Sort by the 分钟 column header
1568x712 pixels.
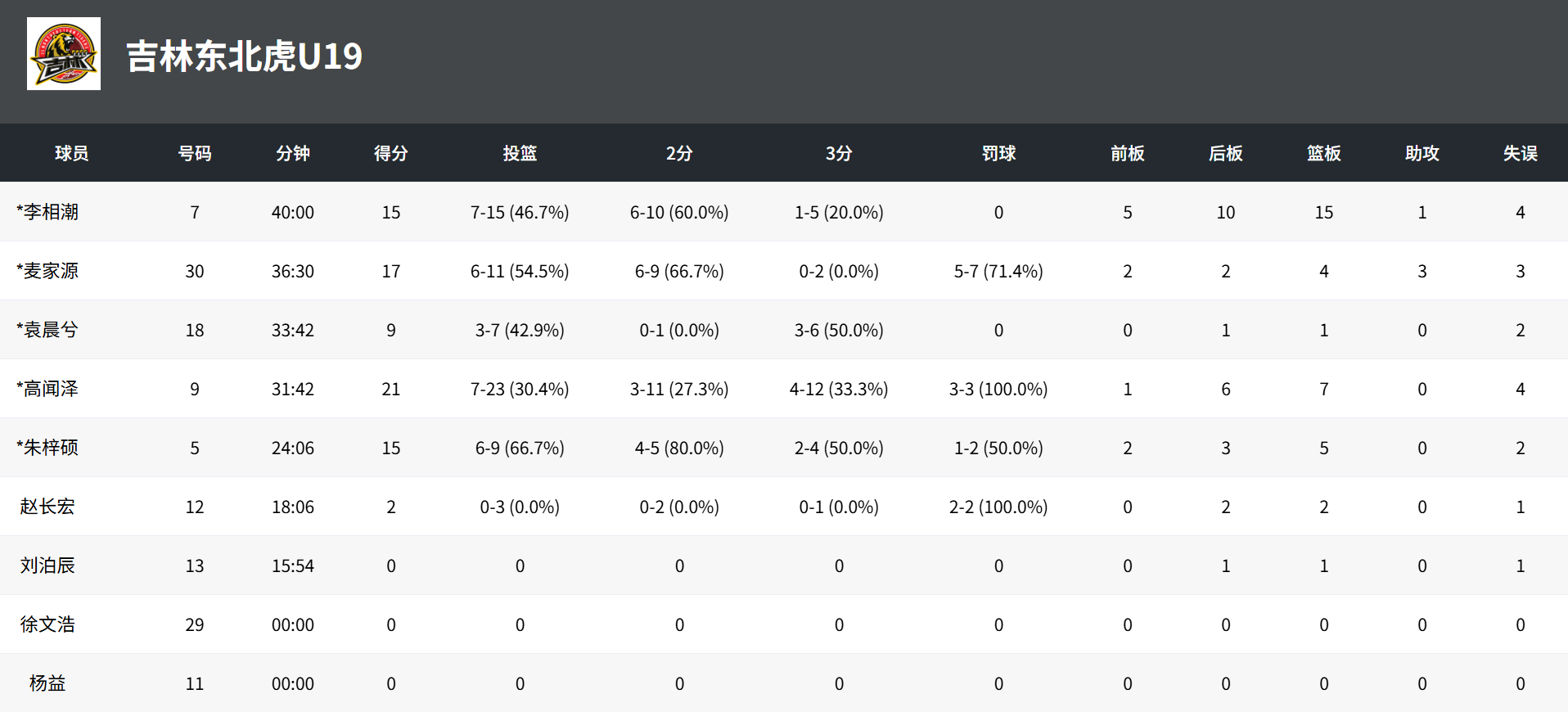(293, 153)
